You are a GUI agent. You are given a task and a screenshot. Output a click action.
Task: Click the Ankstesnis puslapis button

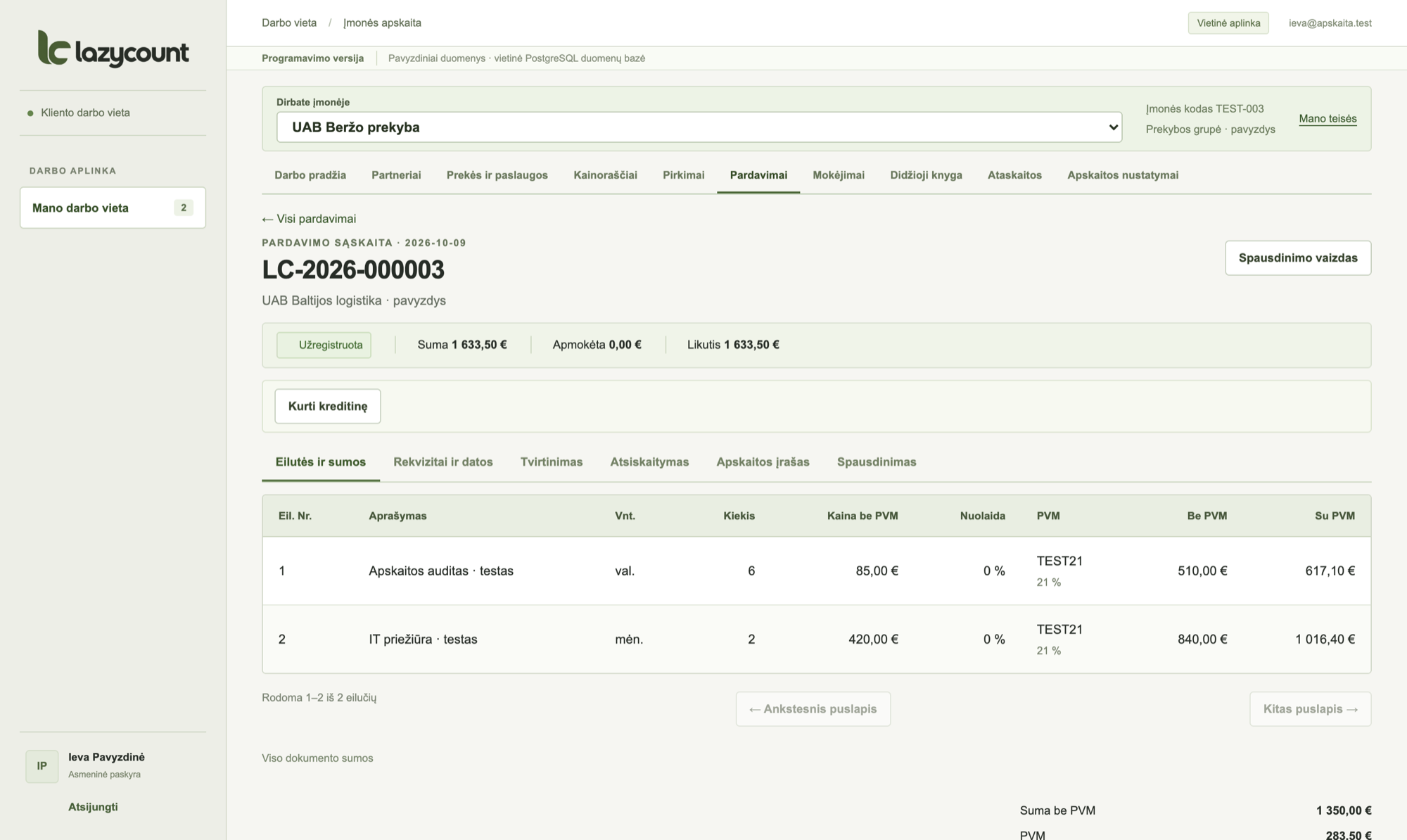click(813, 709)
